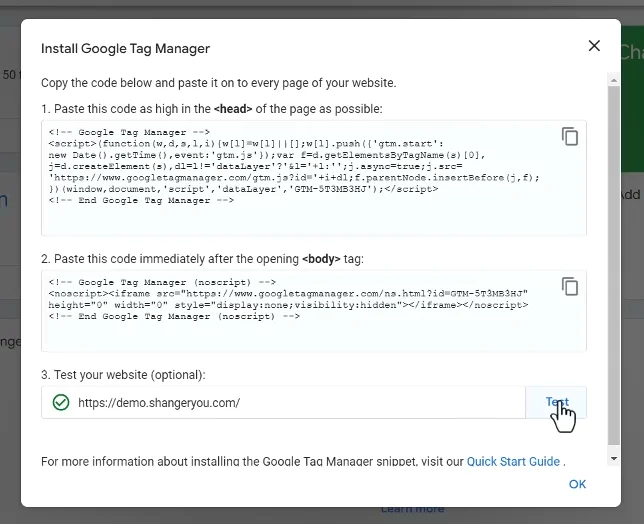644x524 pixels.
Task: Click OK to dismiss the dialog
Action: click(x=577, y=484)
